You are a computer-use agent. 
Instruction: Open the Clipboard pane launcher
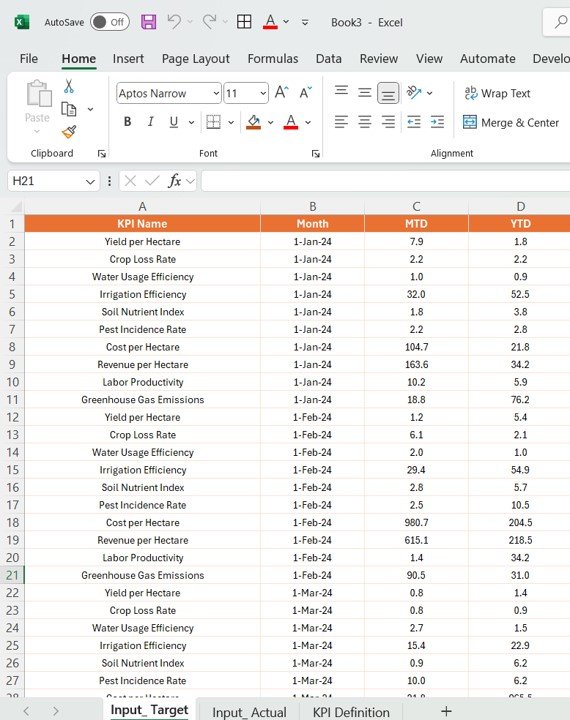coord(102,154)
